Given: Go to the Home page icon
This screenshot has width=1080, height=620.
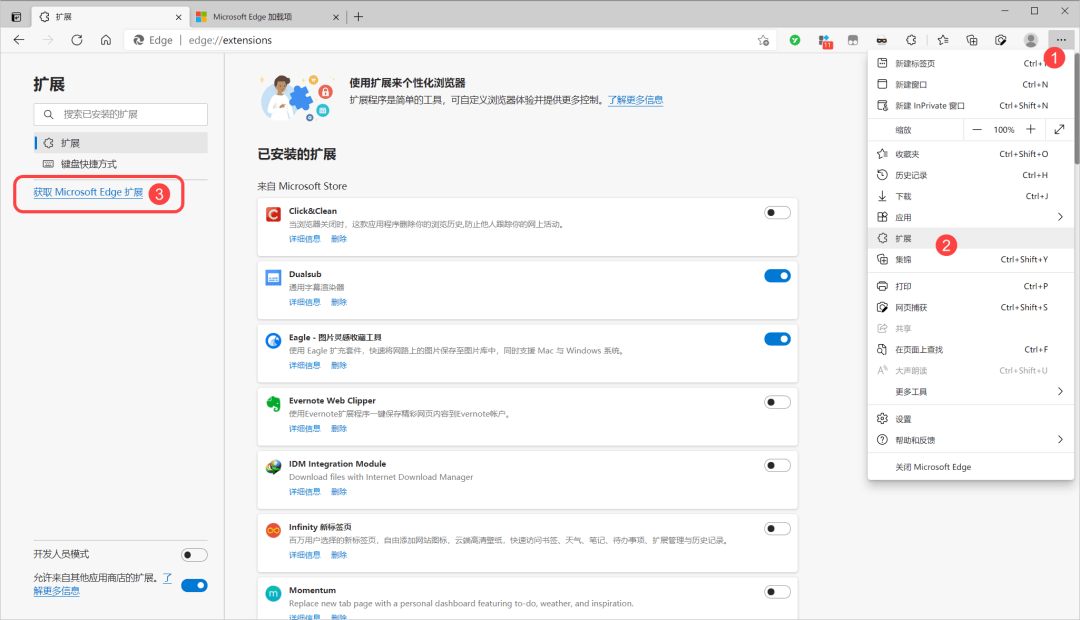Looking at the screenshot, I should pyautogui.click(x=105, y=40).
